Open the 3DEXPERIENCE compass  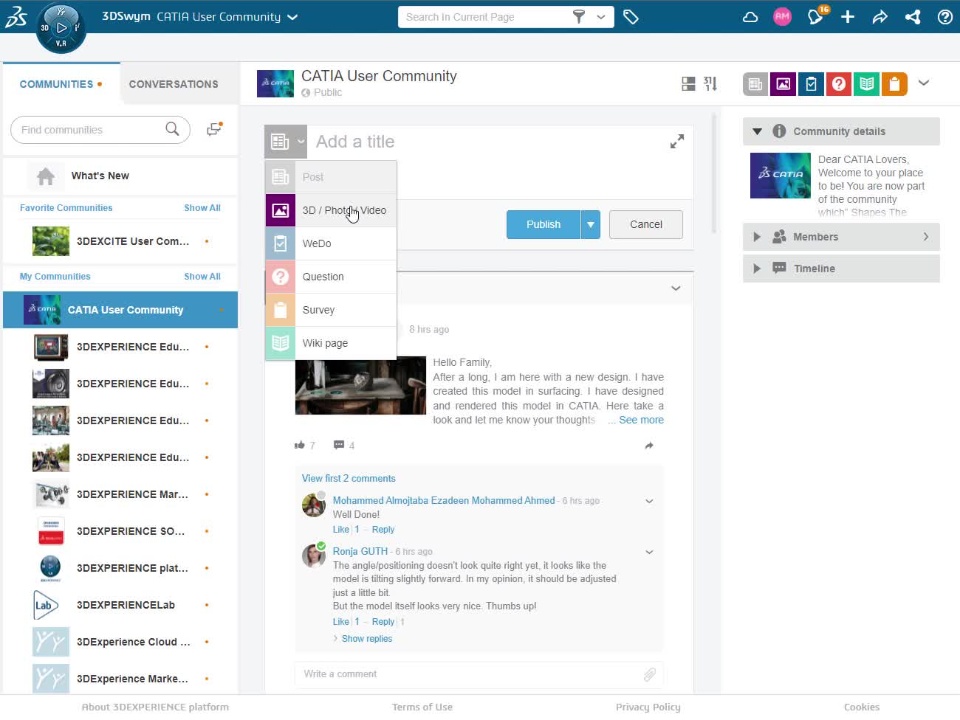pyautogui.click(x=61, y=28)
